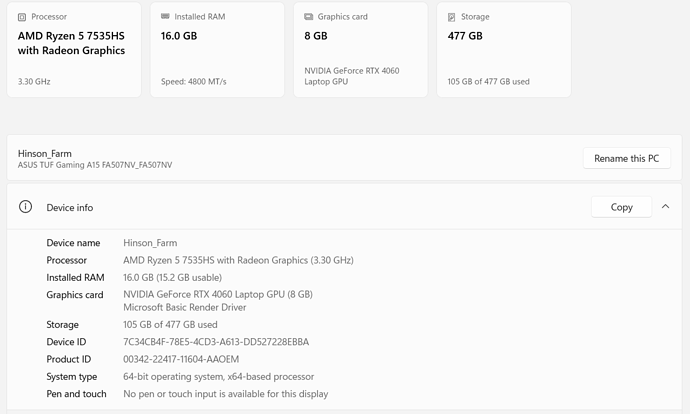Click the Graphics card icon
Viewport: 690px width, 414px height.
point(309,17)
